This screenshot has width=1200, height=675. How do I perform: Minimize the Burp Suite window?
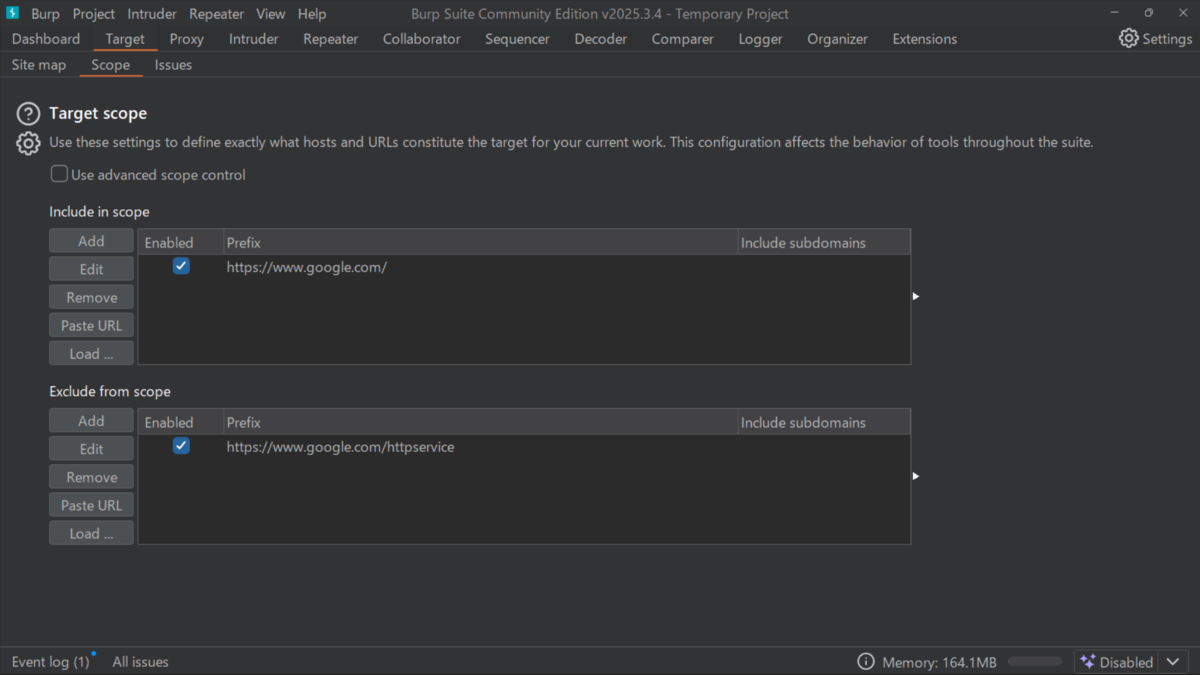[x=1114, y=13]
